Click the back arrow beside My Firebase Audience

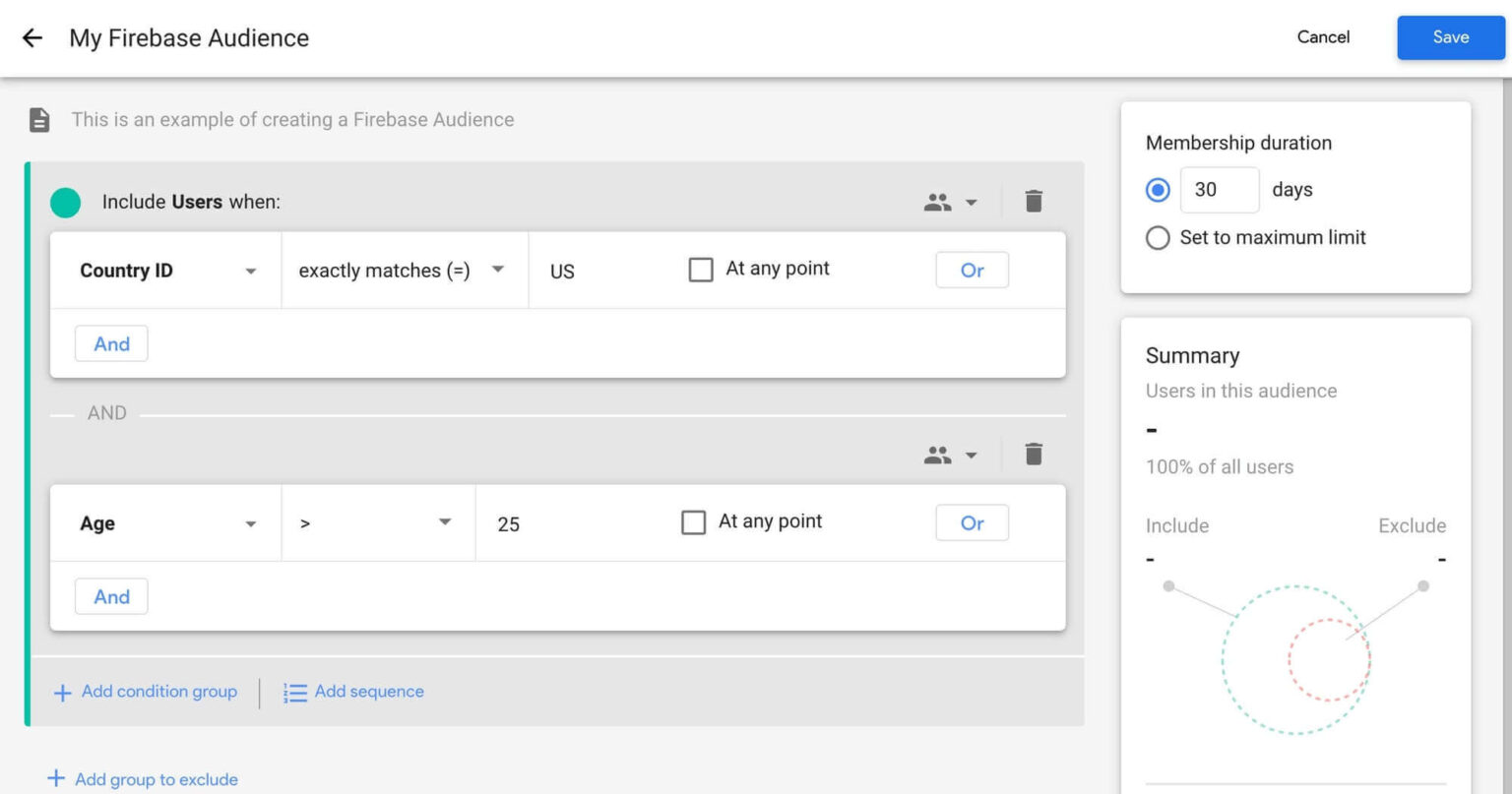32,37
